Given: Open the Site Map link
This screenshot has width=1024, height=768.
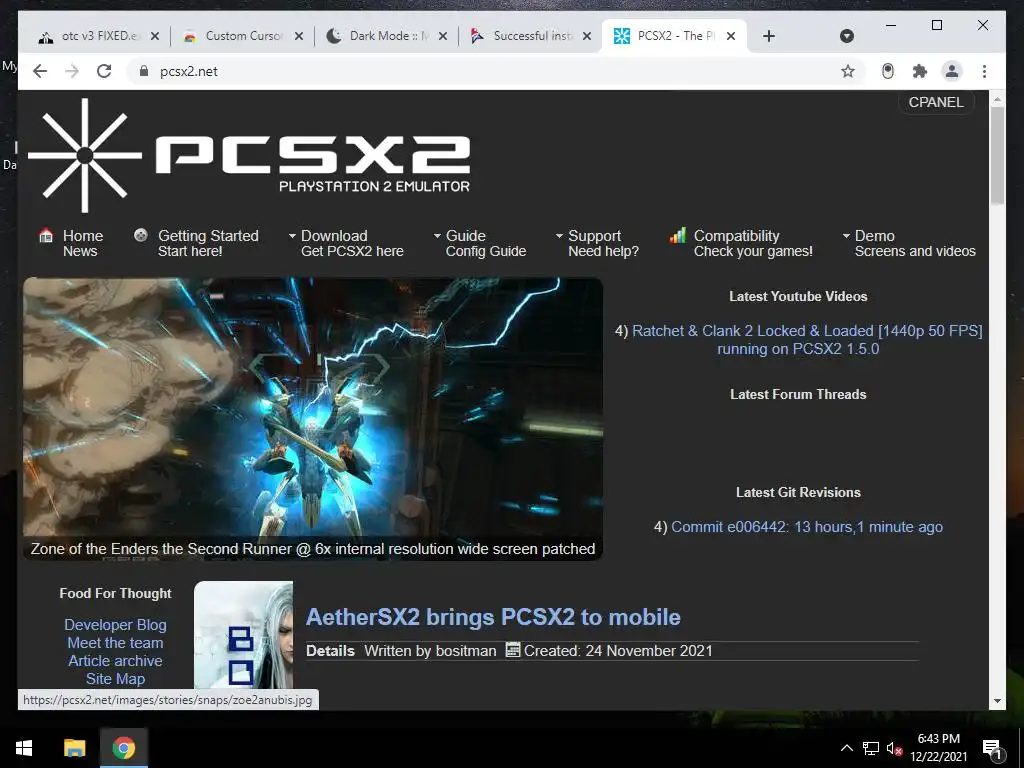Looking at the screenshot, I should [x=116, y=679].
